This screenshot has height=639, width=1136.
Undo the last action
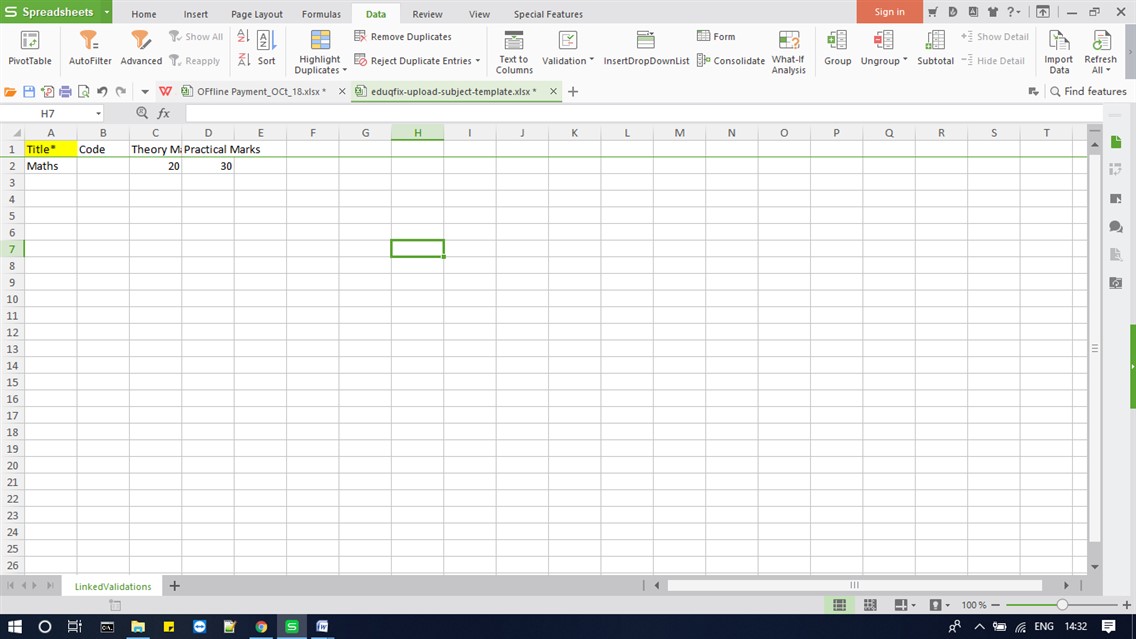(x=102, y=91)
